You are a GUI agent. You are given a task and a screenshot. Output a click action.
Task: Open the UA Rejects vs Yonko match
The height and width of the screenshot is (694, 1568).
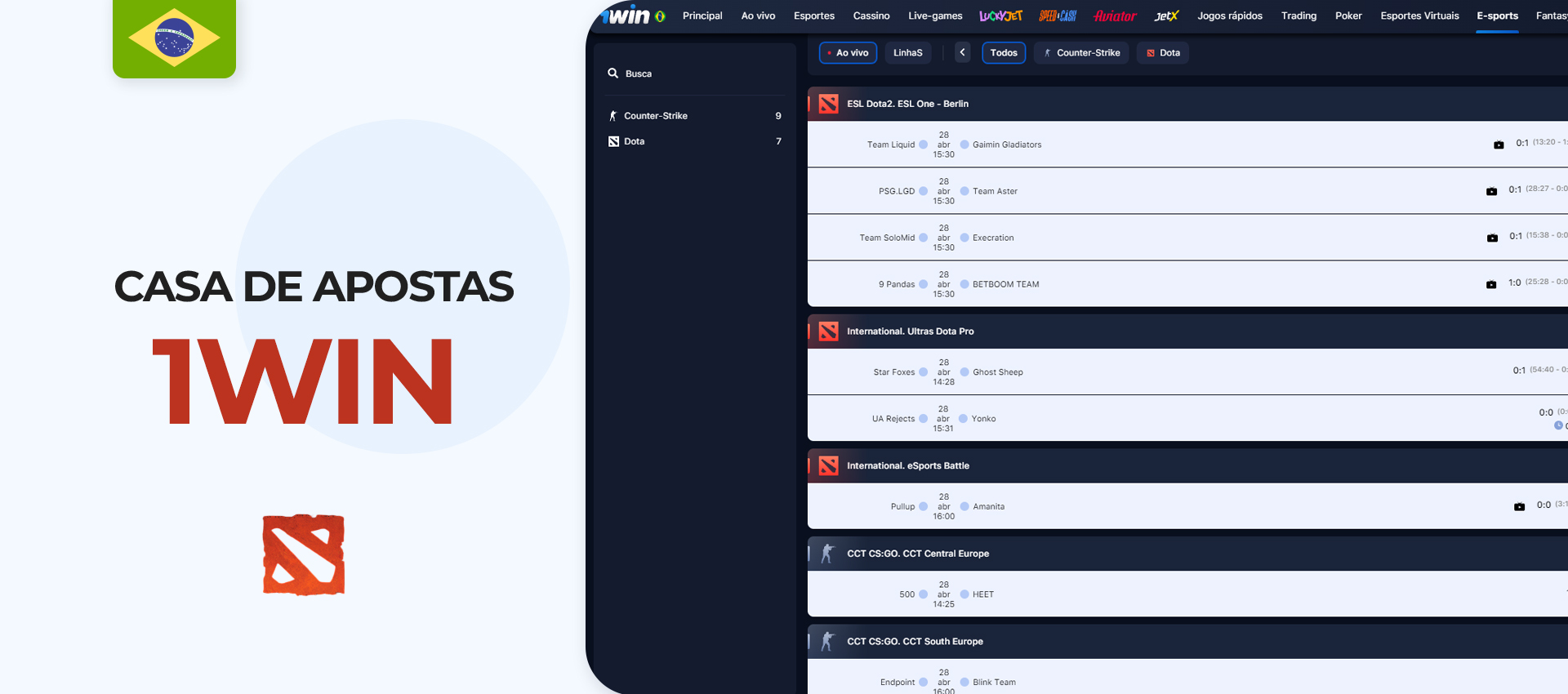coord(1187,419)
